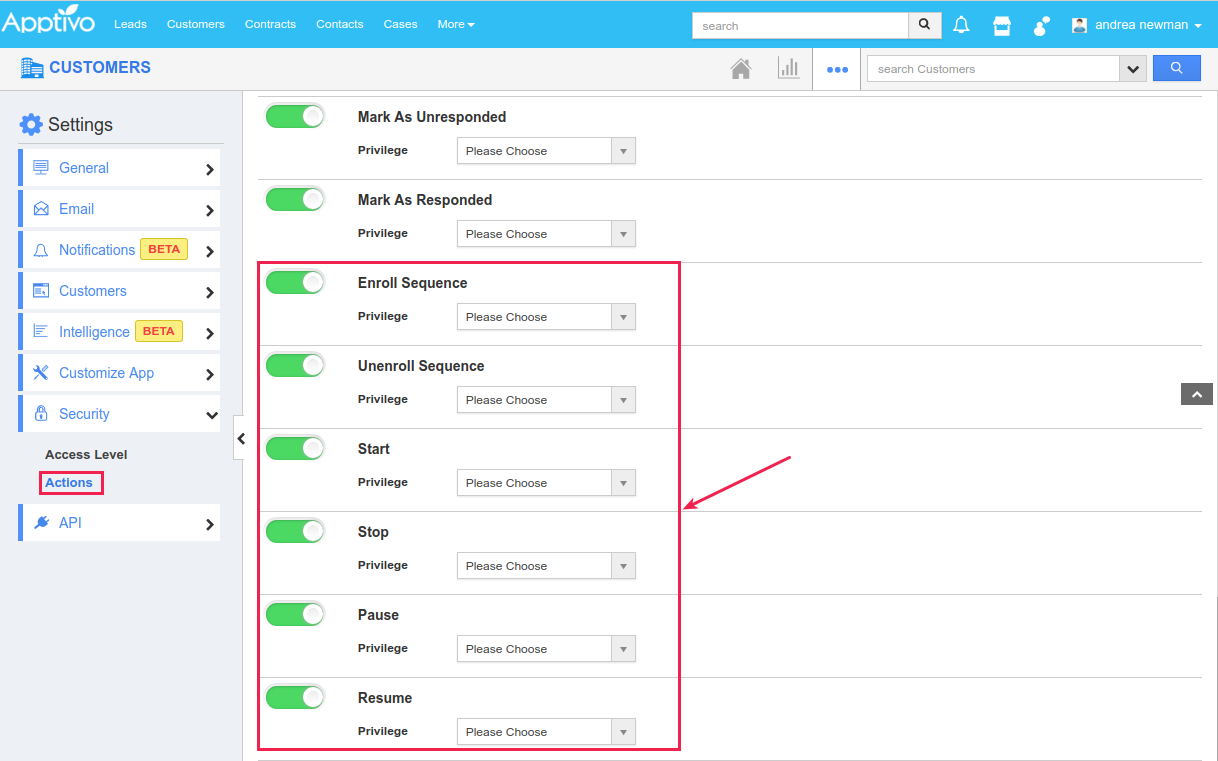Open the Start privilege dropdown
The width and height of the screenshot is (1218, 761).
(546, 483)
